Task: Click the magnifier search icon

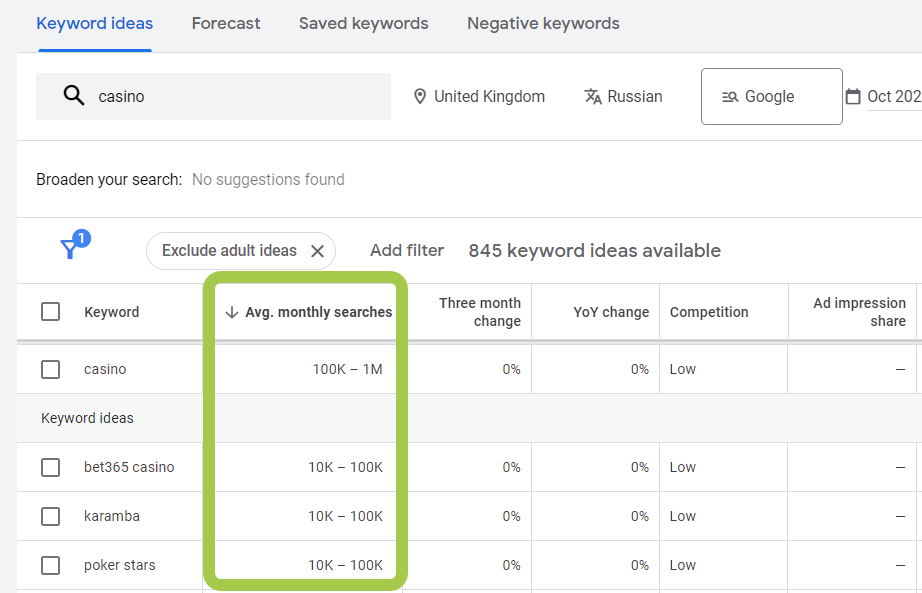Action: 74,95
